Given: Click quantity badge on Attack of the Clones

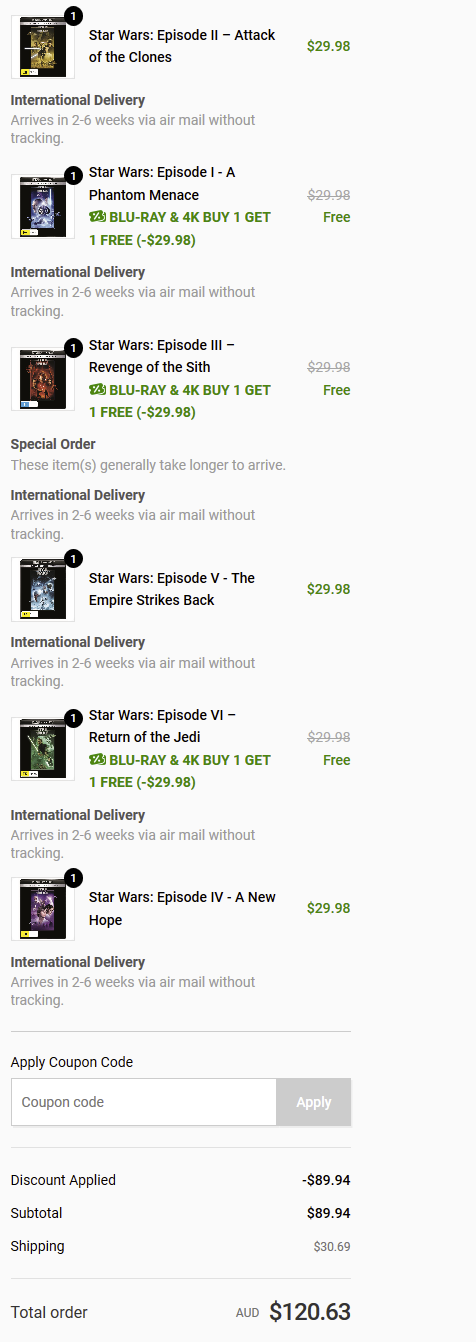Looking at the screenshot, I should (73, 15).
